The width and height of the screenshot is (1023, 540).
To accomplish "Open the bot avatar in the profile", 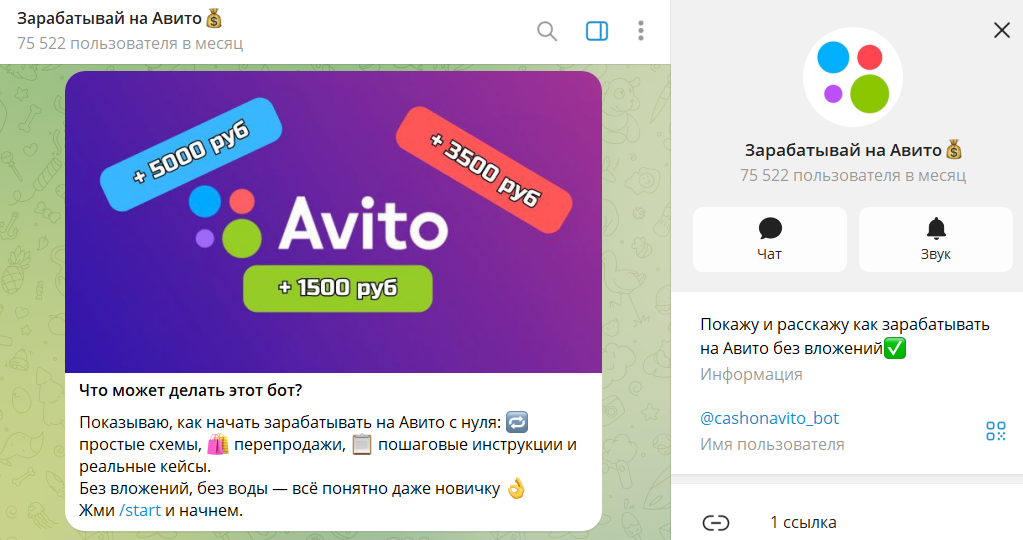I will 853,77.
